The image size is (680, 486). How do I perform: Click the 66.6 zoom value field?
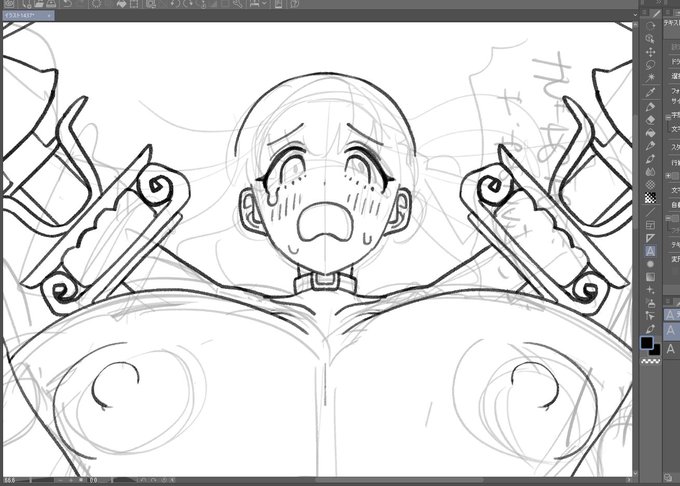[x=9, y=480]
